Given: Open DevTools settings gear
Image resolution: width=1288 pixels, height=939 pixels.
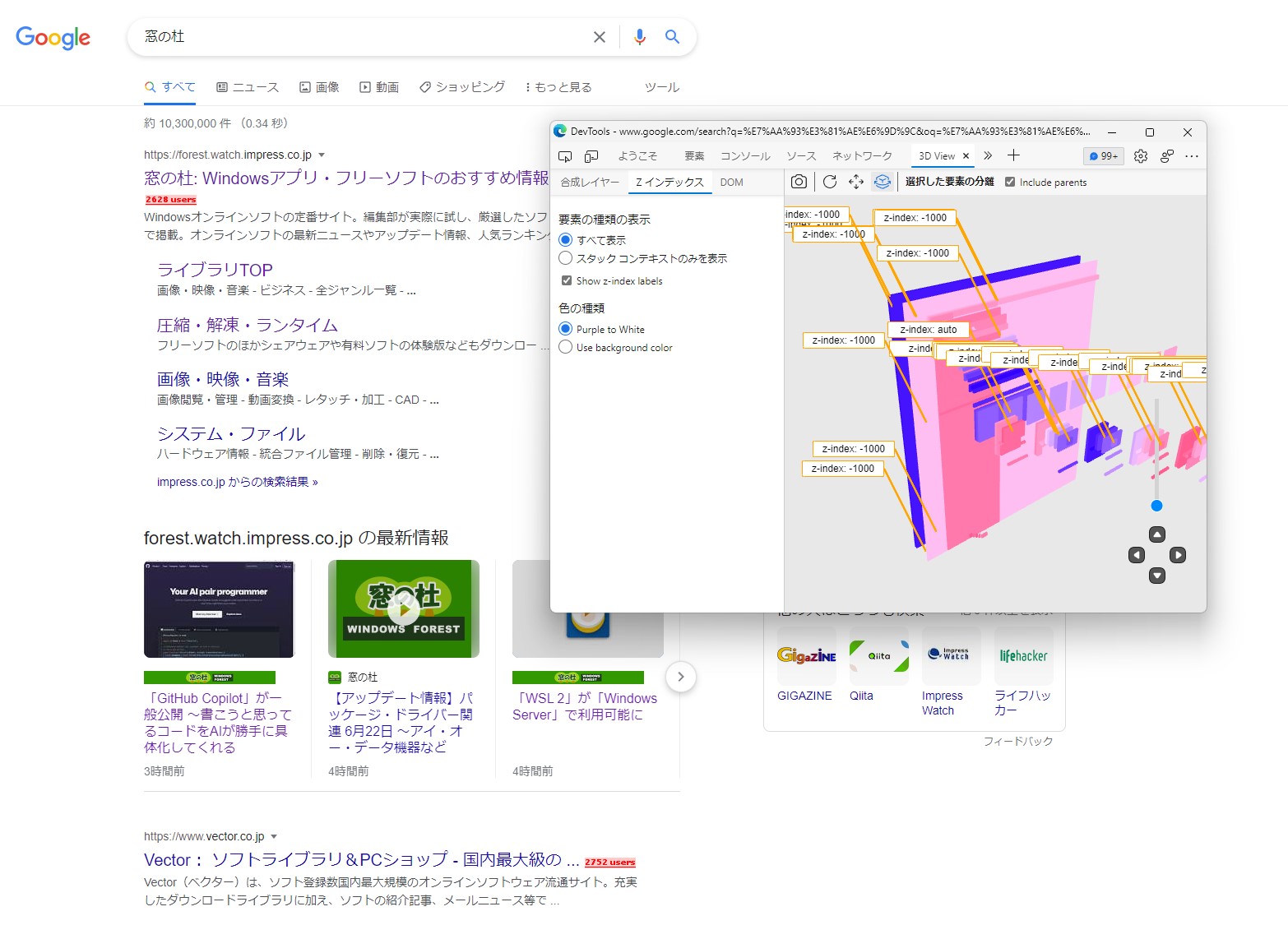Looking at the screenshot, I should pos(1141,155).
